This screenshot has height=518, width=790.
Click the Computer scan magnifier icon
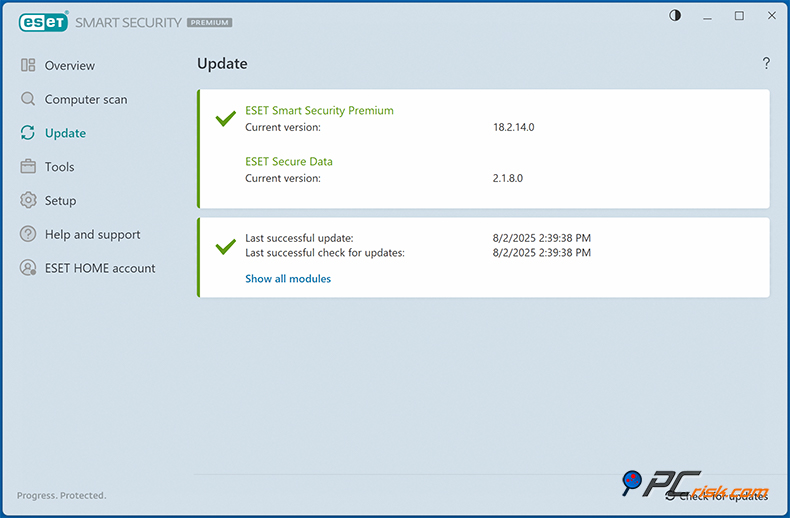click(28, 100)
